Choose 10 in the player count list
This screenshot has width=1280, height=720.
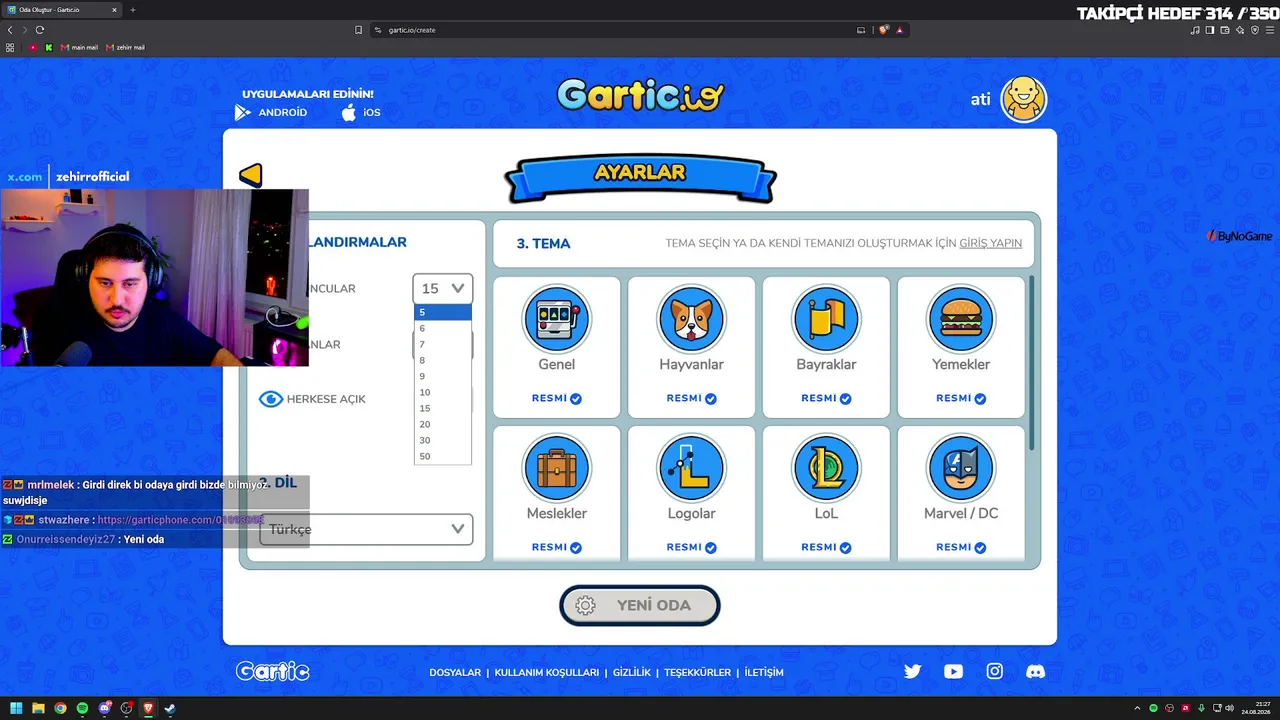tap(443, 392)
